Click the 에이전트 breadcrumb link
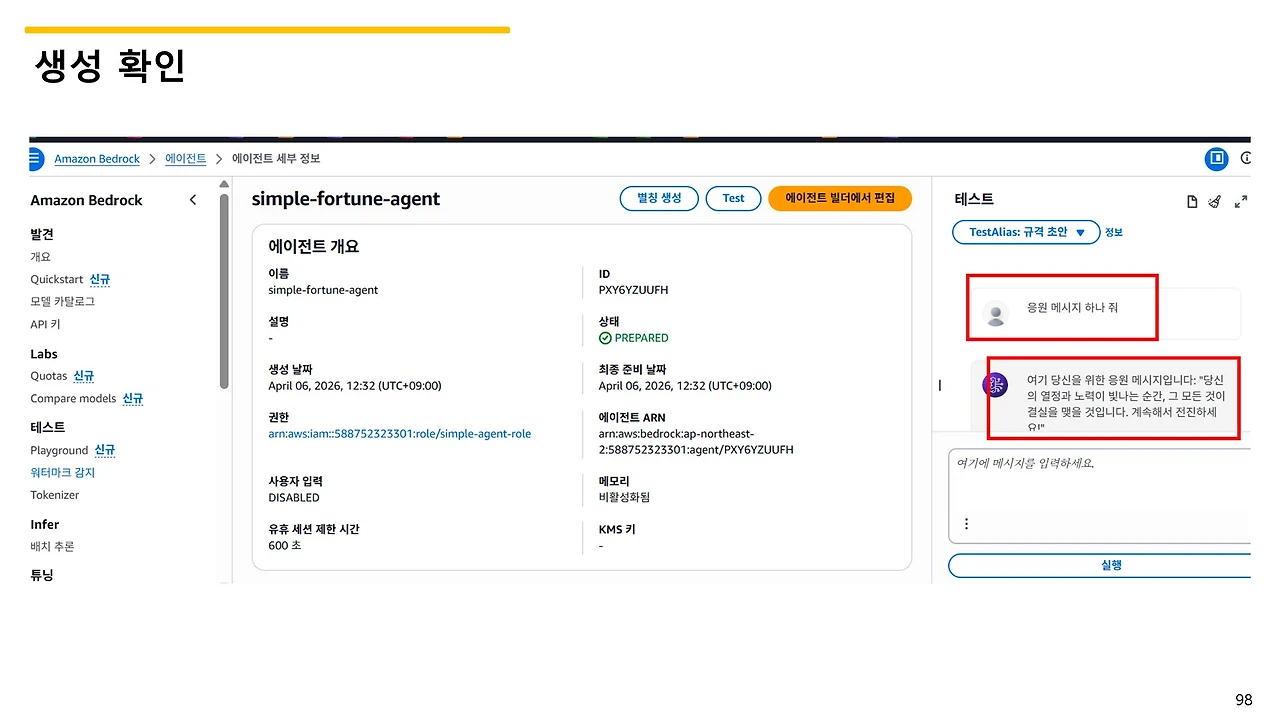 pos(185,159)
